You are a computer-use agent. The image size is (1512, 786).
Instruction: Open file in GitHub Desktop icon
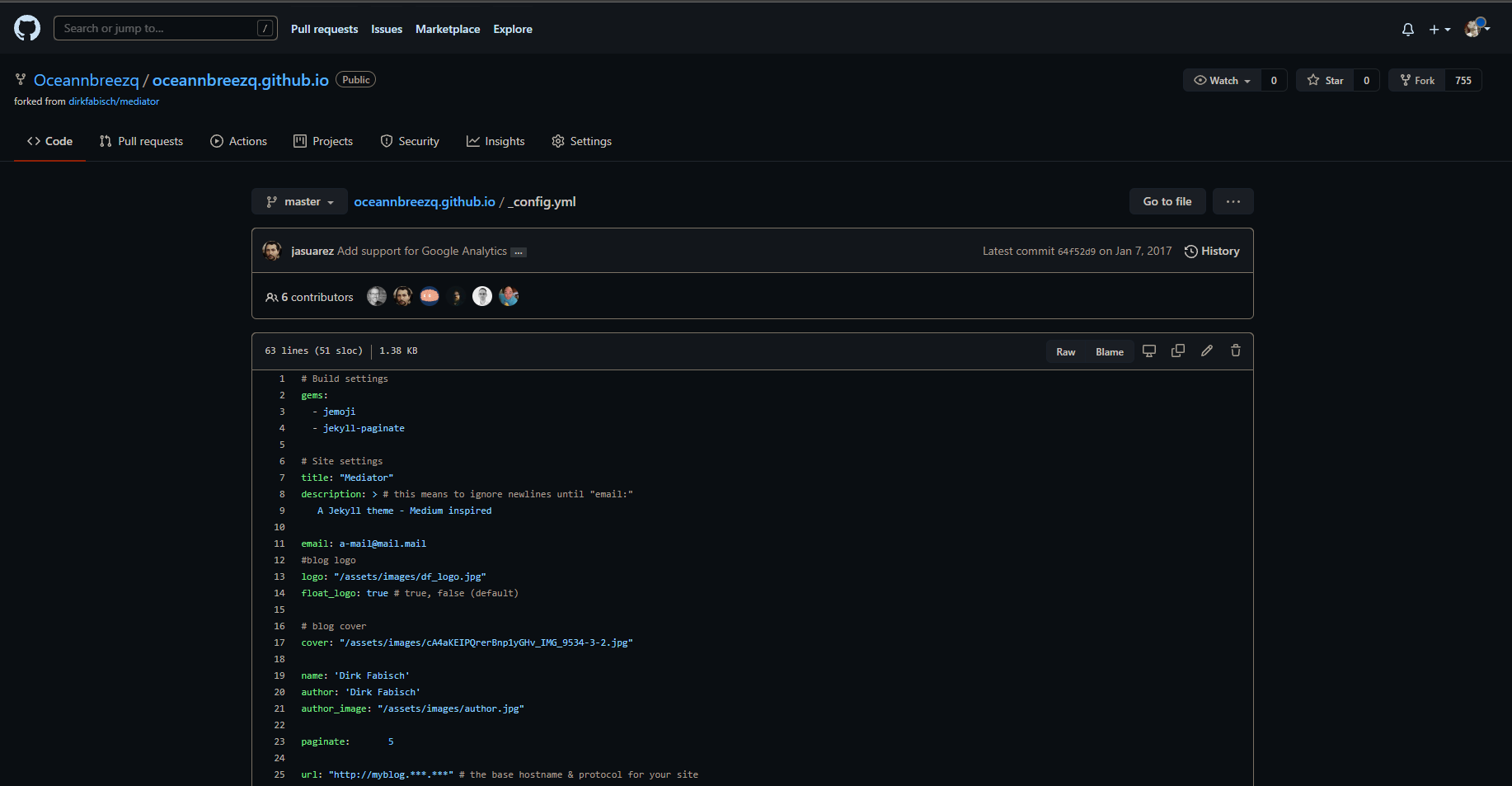1149,351
